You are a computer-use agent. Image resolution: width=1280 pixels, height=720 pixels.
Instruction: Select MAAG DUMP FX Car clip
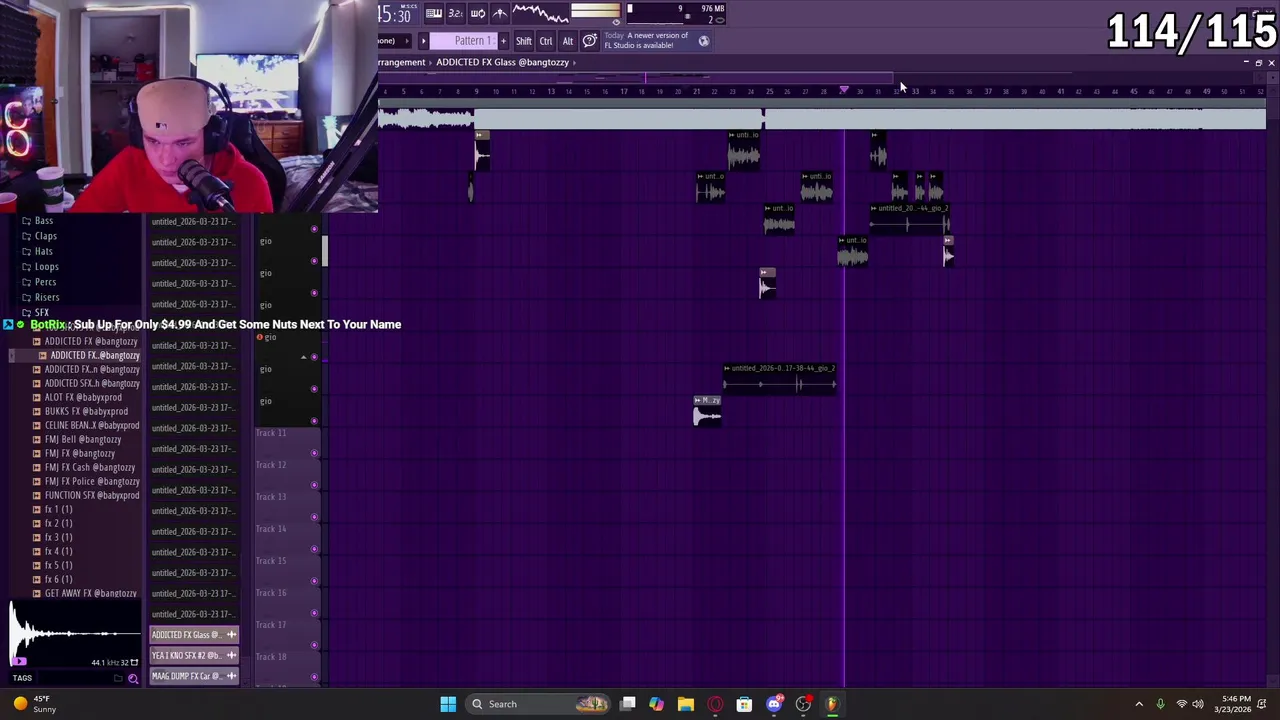point(194,677)
